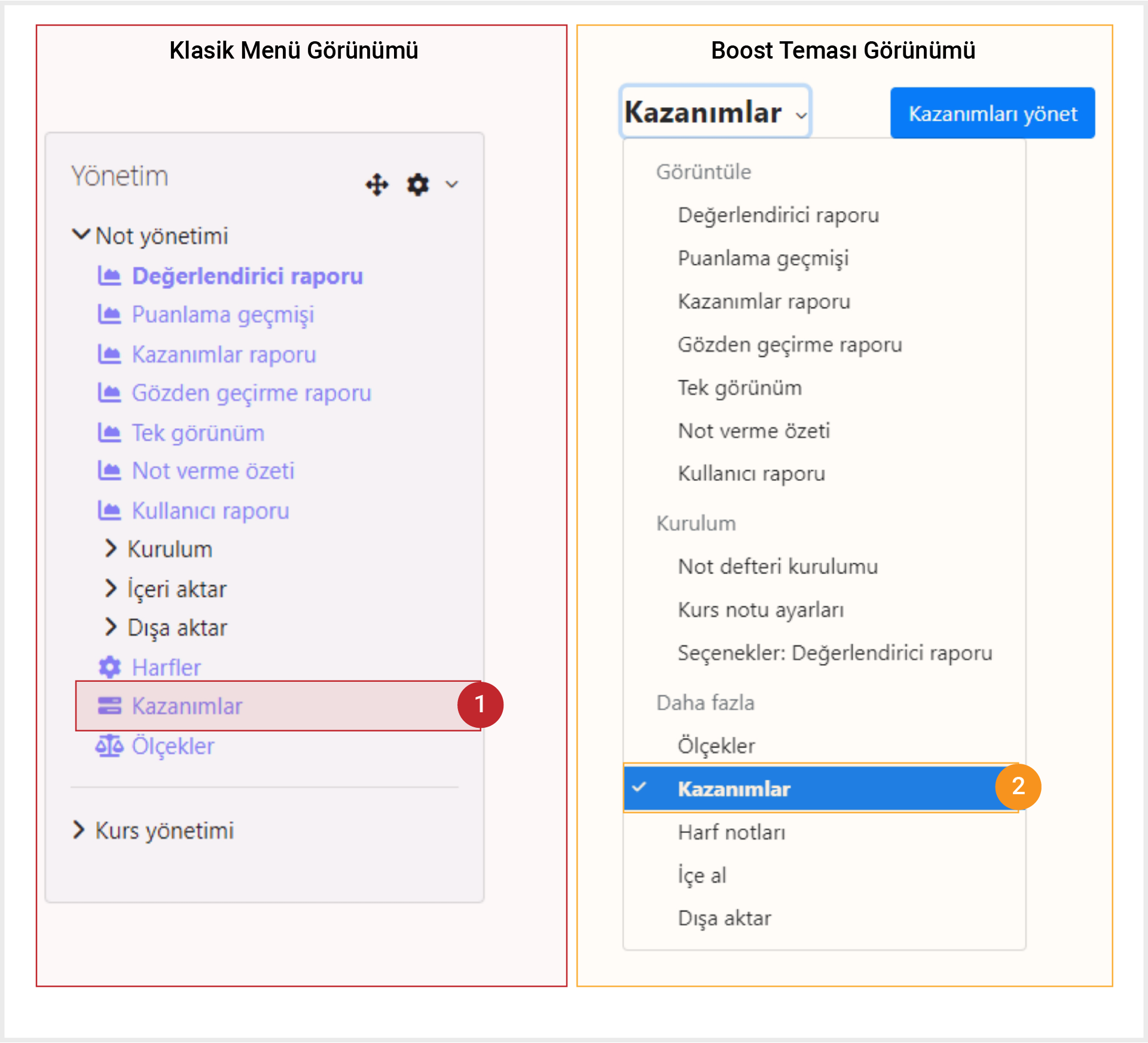
Task: Select Kazanımlar raporu in the dropdown list
Action: 764,301
